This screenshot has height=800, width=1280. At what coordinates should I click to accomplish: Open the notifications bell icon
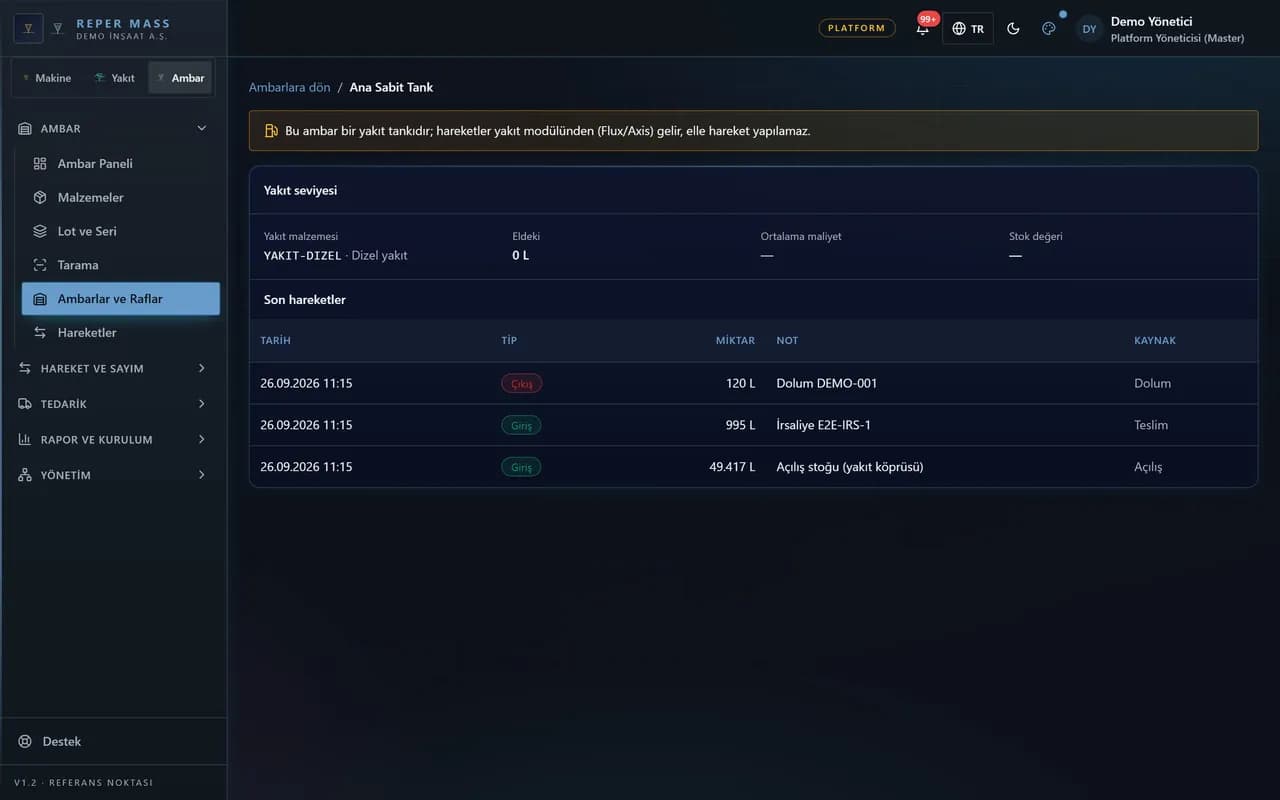coord(922,29)
